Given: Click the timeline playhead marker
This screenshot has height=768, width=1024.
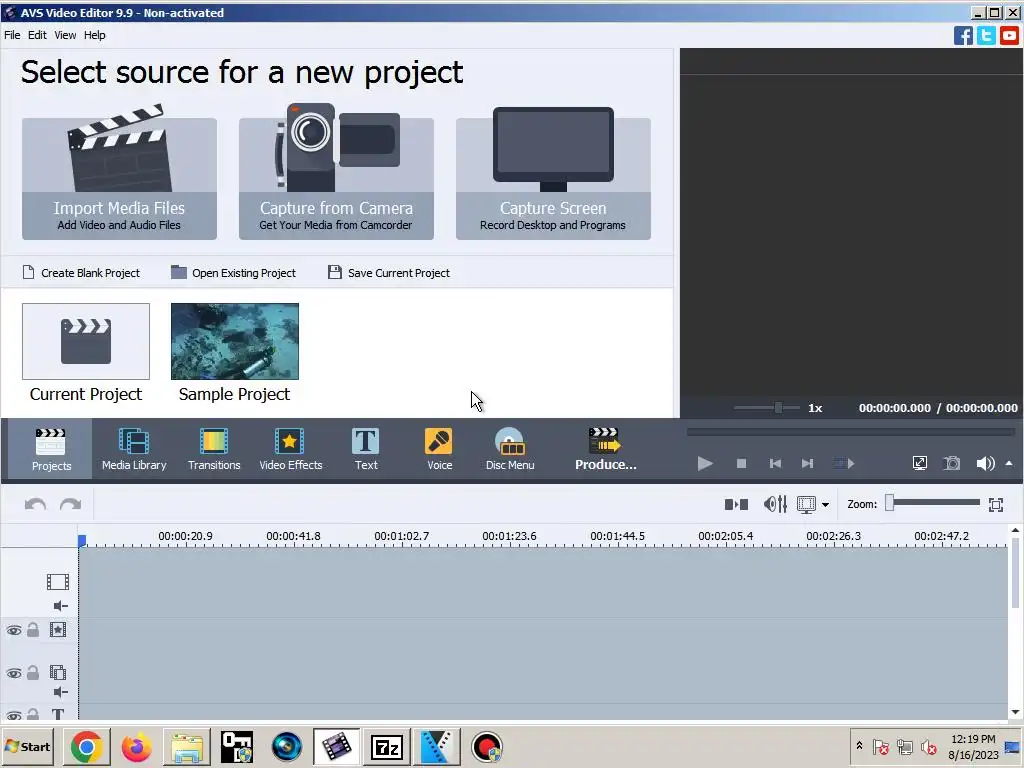Looking at the screenshot, I should (82, 541).
